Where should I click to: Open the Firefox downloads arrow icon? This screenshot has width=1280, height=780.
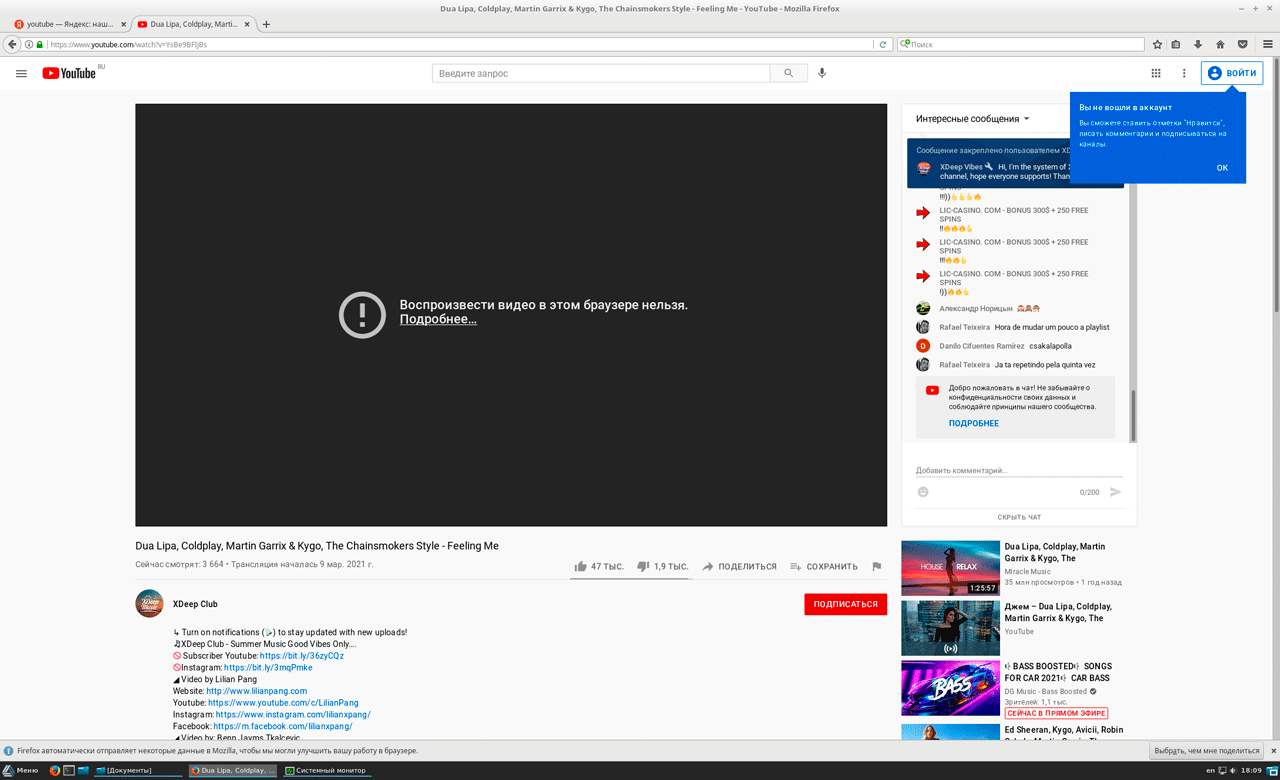[x=1198, y=44]
